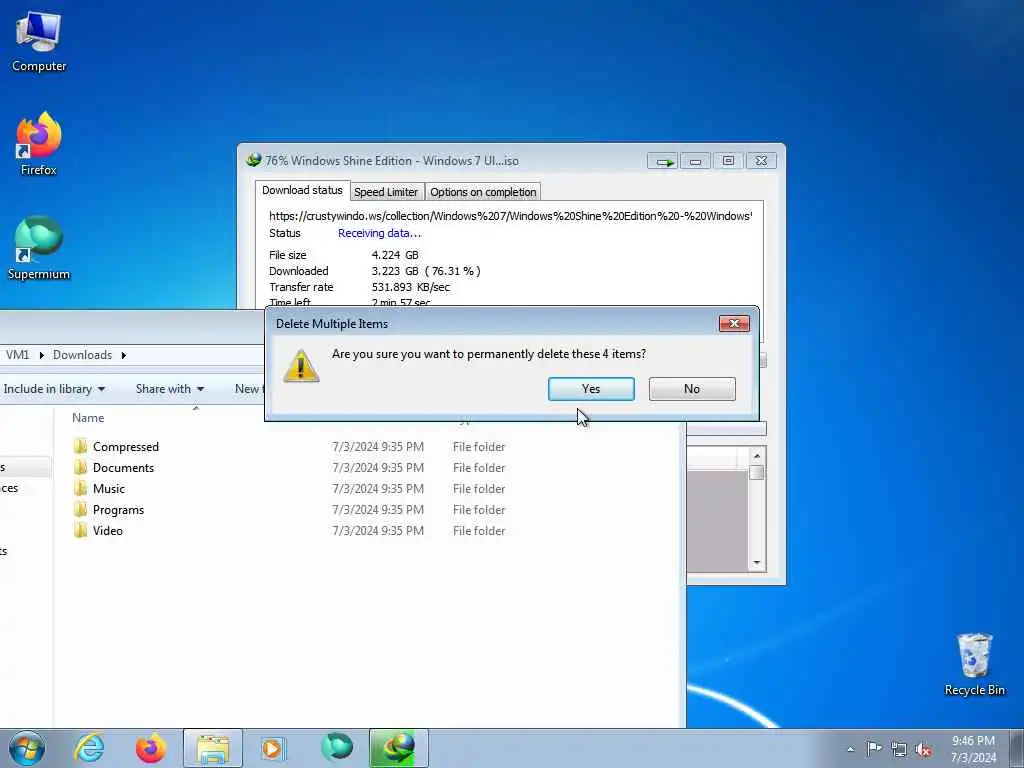This screenshot has width=1024, height=768.
Task: Switch to the Download status tab
Action: coord(302,190)
